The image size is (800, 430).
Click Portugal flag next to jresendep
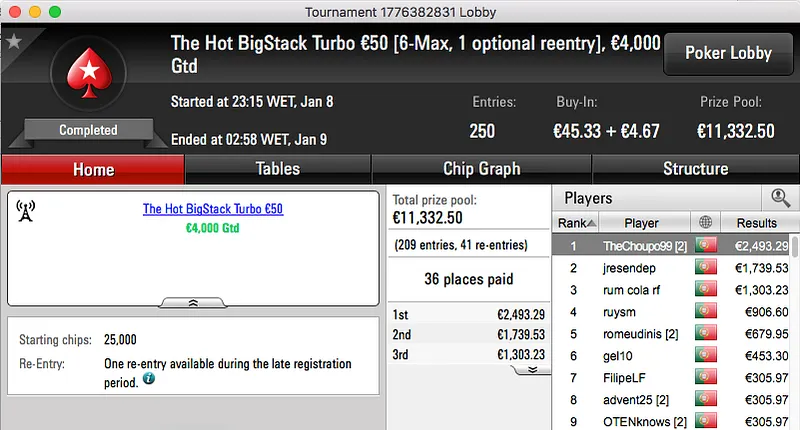[707, 268]
